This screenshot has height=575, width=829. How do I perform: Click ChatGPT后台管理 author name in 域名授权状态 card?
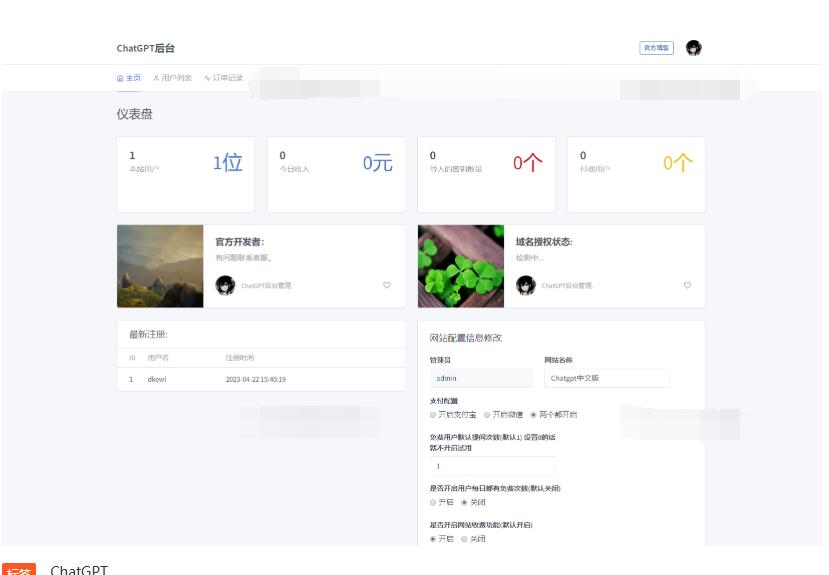tap(567, 285)
